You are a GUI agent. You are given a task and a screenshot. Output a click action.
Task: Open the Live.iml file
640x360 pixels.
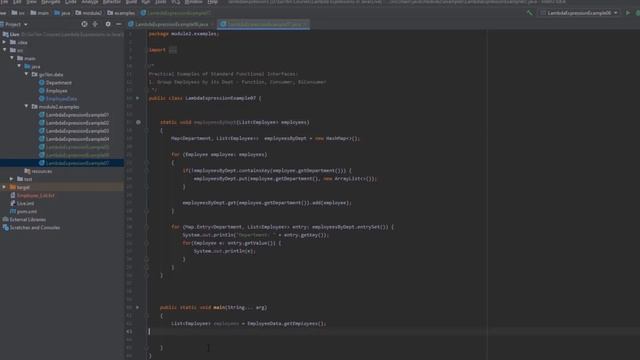pos(25,203)
